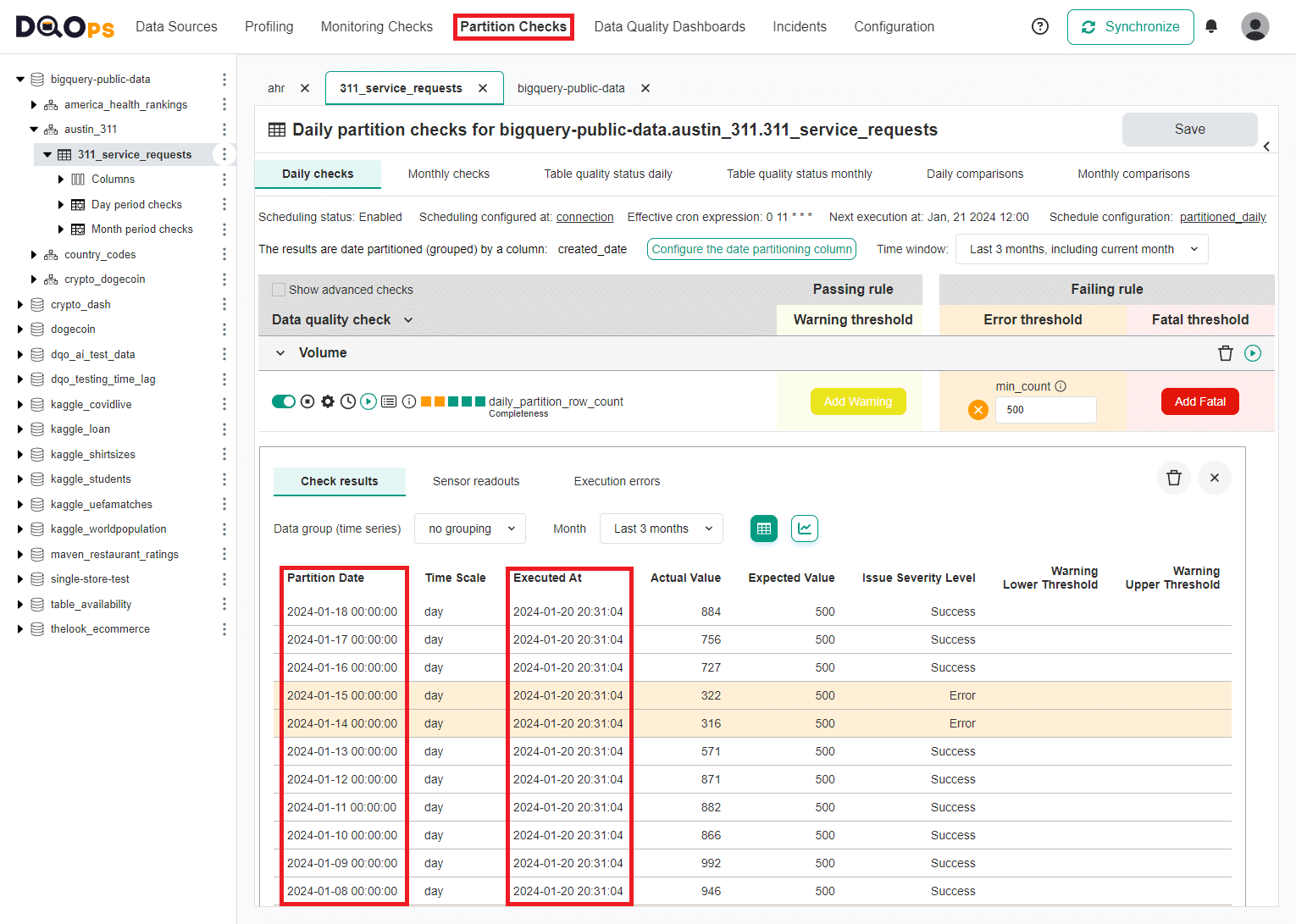Click the Synchronize button
The height and width of the screenshot is (924, 1296).
click(x=1130, y=26)
